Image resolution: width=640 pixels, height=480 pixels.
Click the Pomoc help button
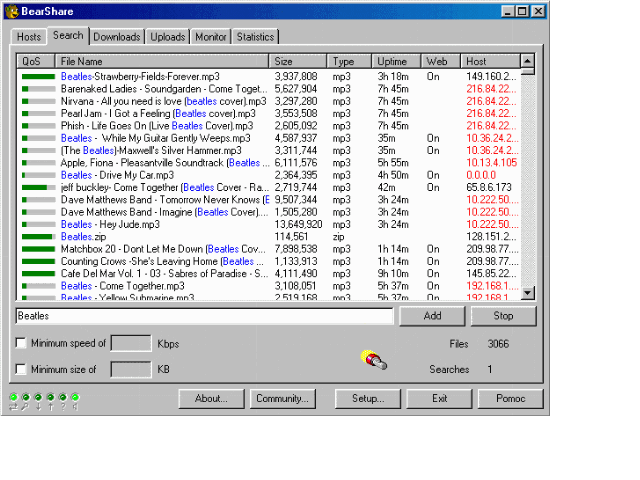click(x=511, y=398)
